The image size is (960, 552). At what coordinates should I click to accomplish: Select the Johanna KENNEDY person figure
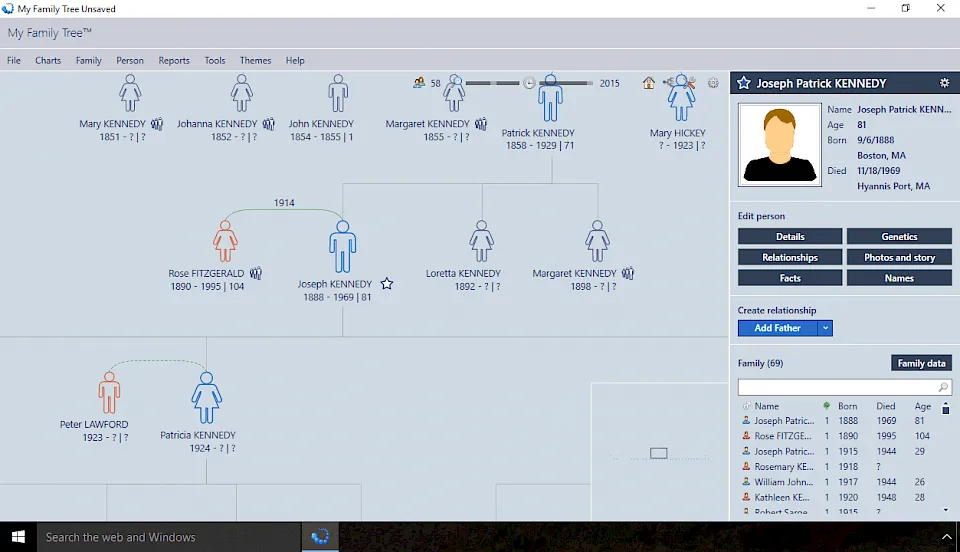(242, 93)
